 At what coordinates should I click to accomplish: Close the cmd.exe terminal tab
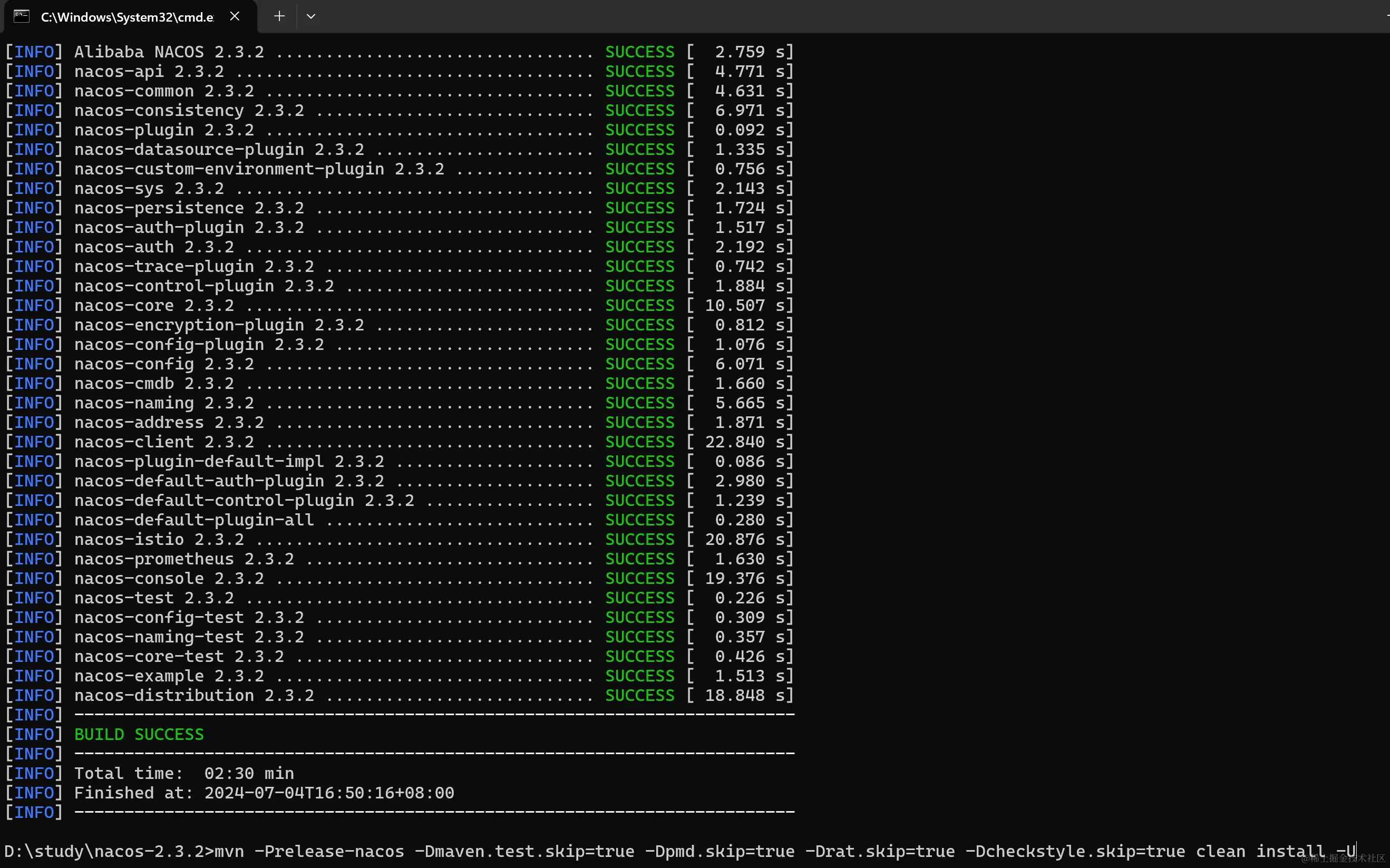(x=234, y=16)
